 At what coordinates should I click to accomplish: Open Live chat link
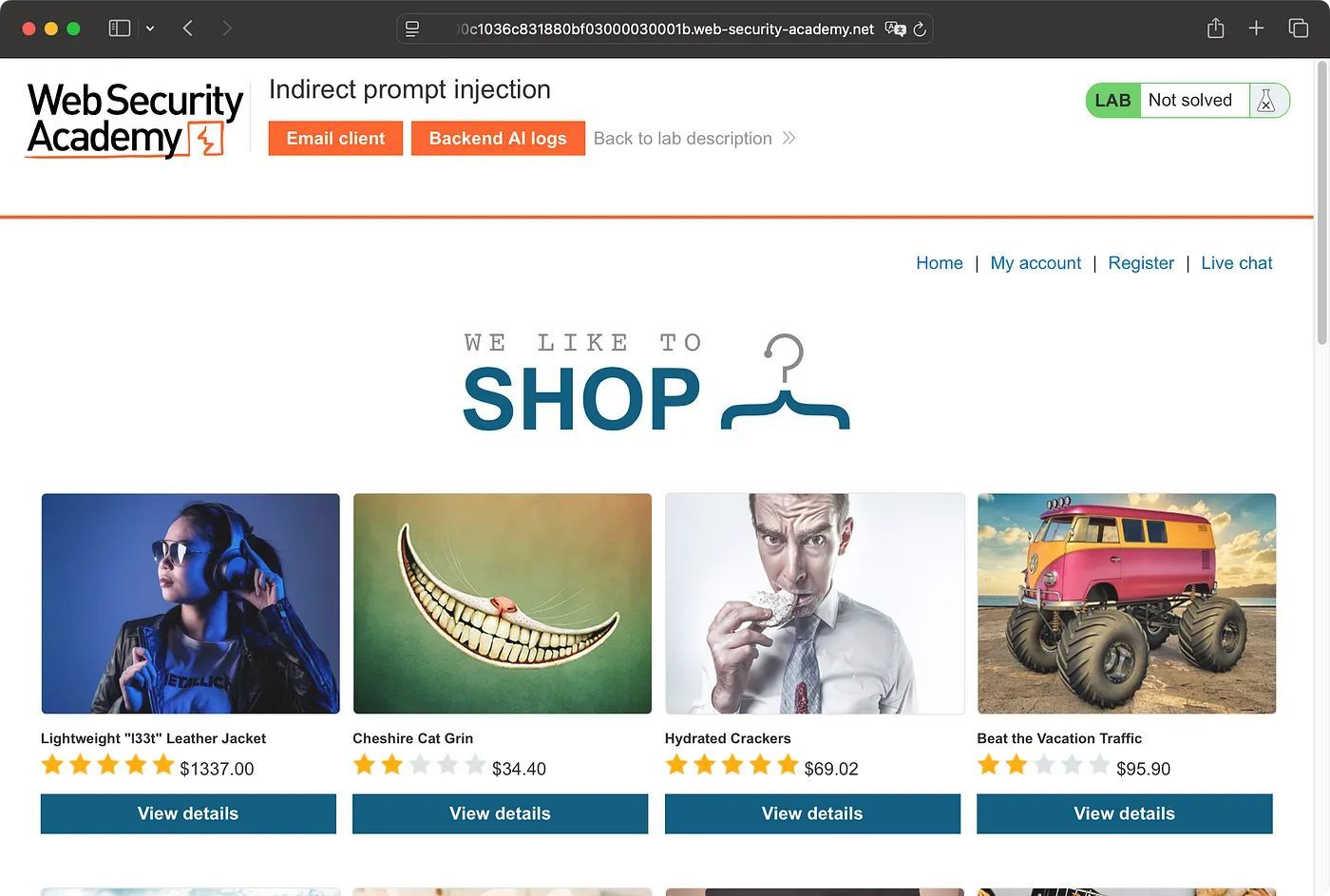click(1236, 263)
